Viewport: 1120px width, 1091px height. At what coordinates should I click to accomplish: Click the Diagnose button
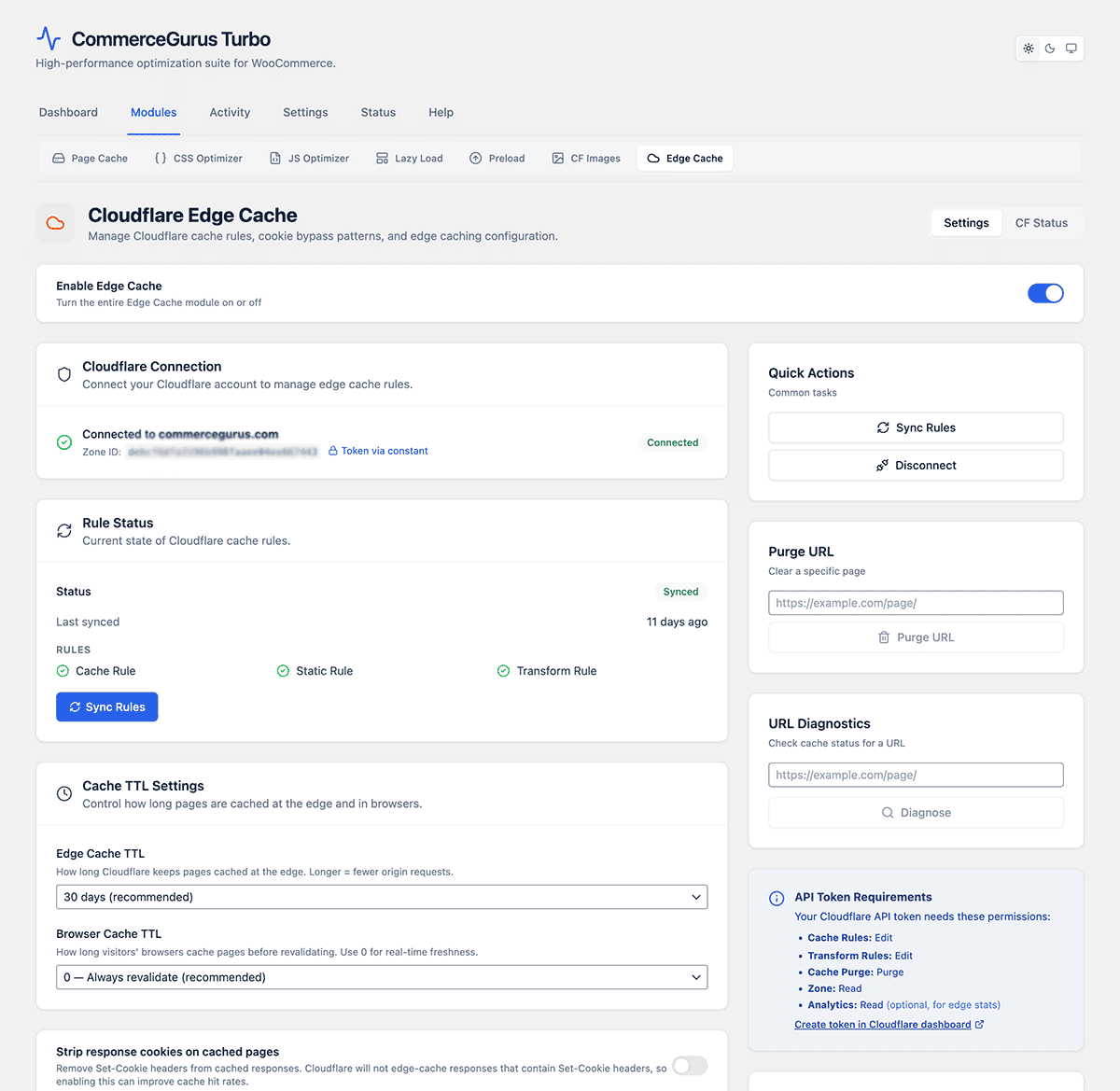click(x=916, y=813)
